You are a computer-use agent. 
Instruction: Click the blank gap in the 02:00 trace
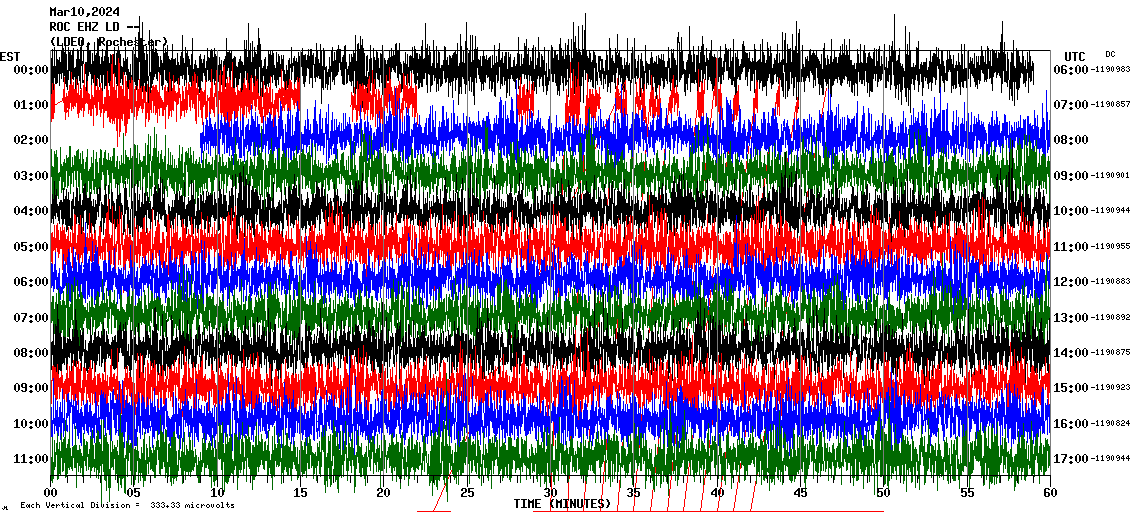(x=125, y=138)
